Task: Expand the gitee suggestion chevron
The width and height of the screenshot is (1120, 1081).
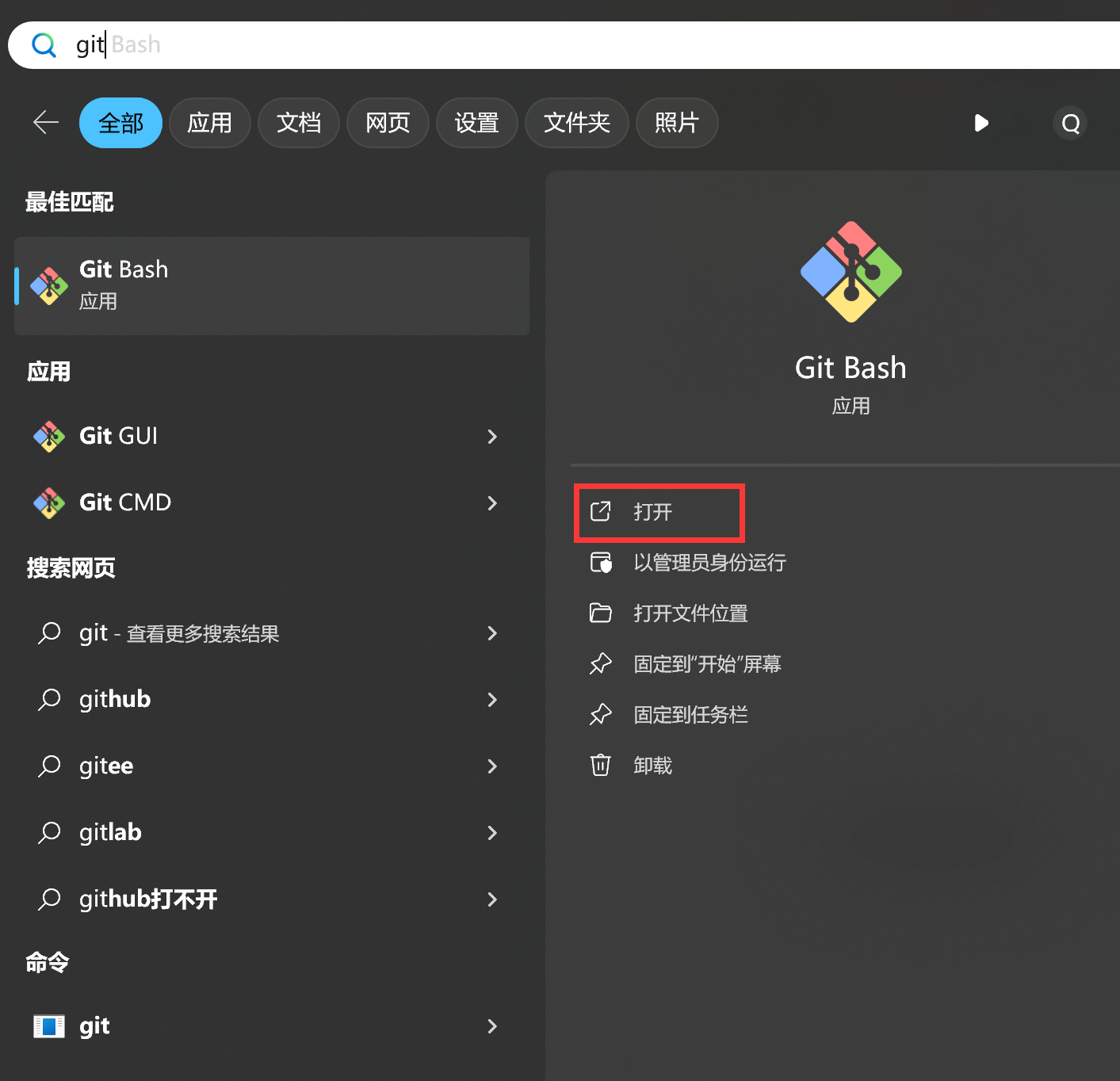Action: 492,766
